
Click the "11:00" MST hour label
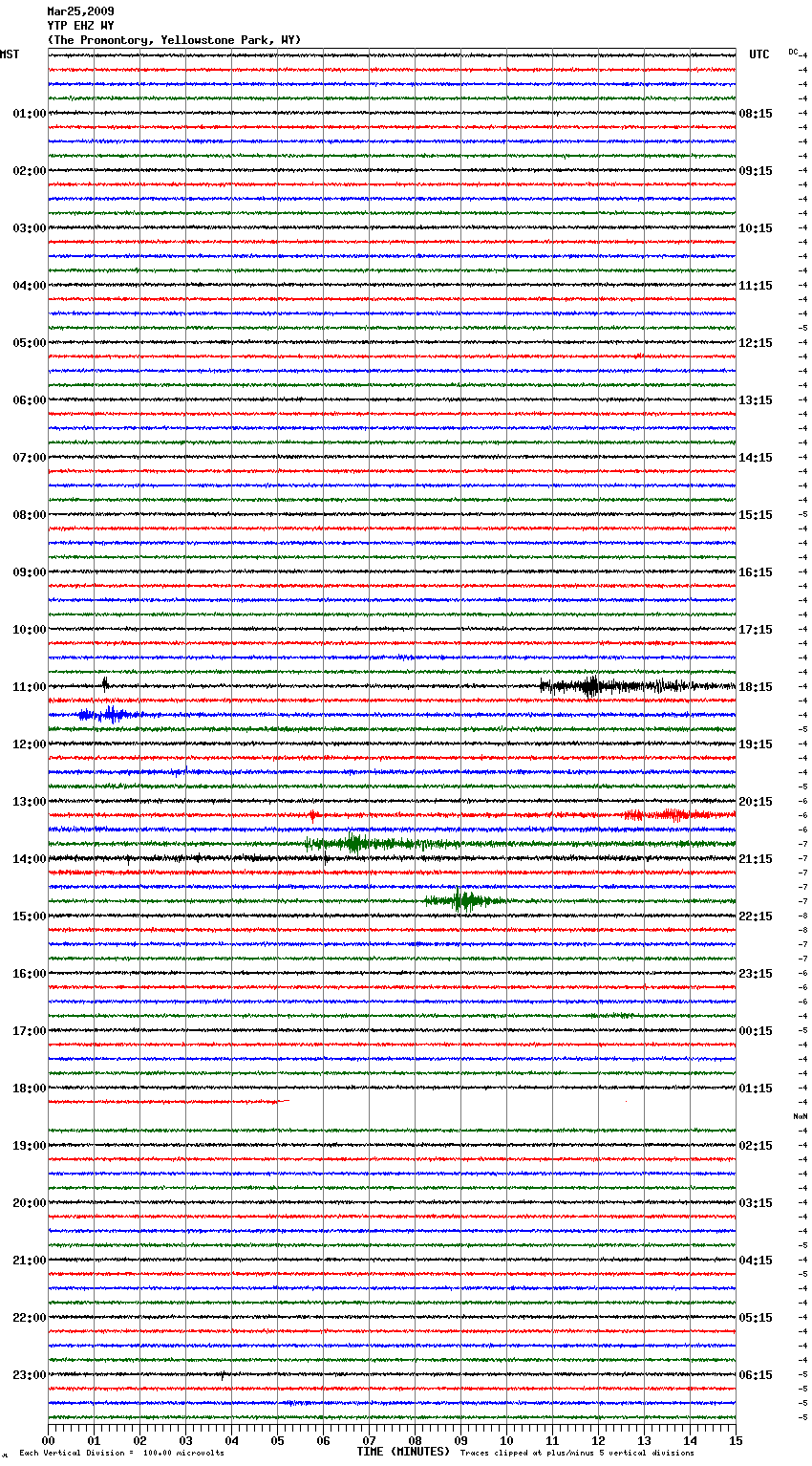(30, 687)
